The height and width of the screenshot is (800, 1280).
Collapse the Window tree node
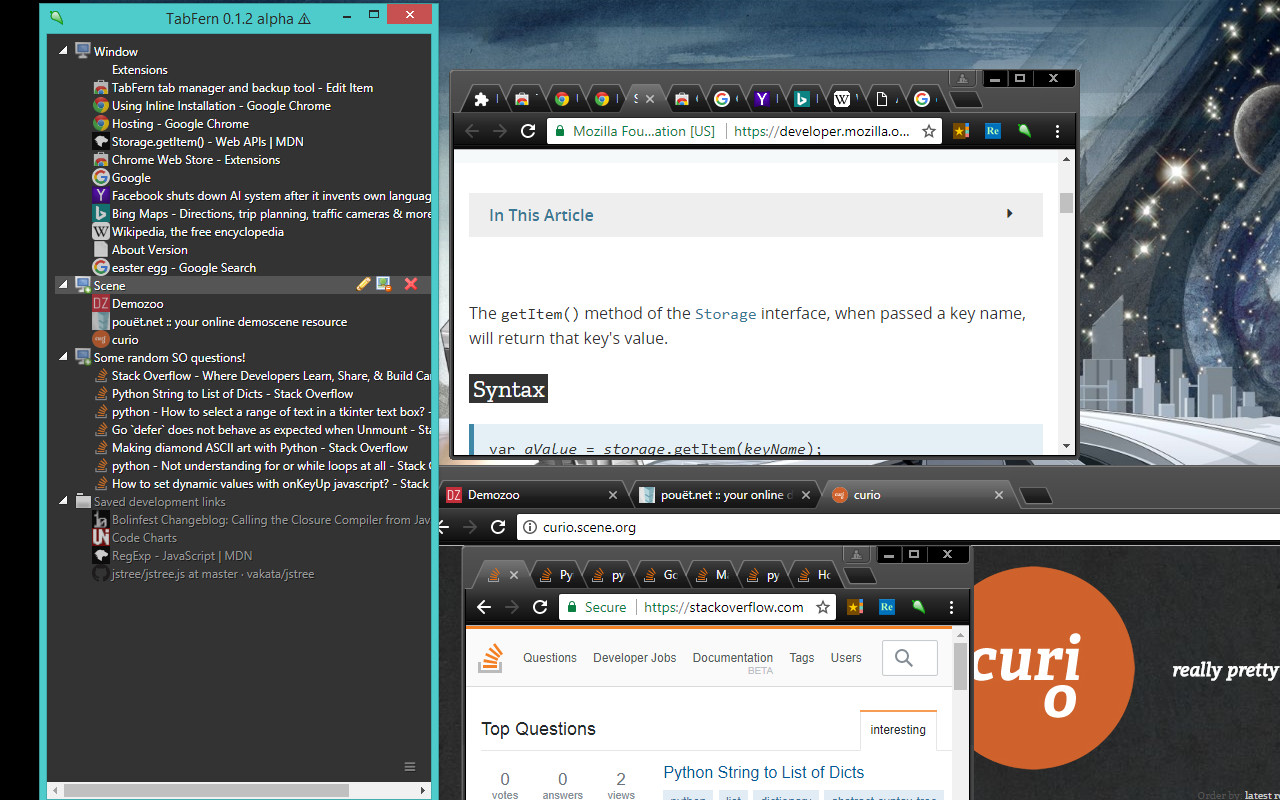pos(64,51)
